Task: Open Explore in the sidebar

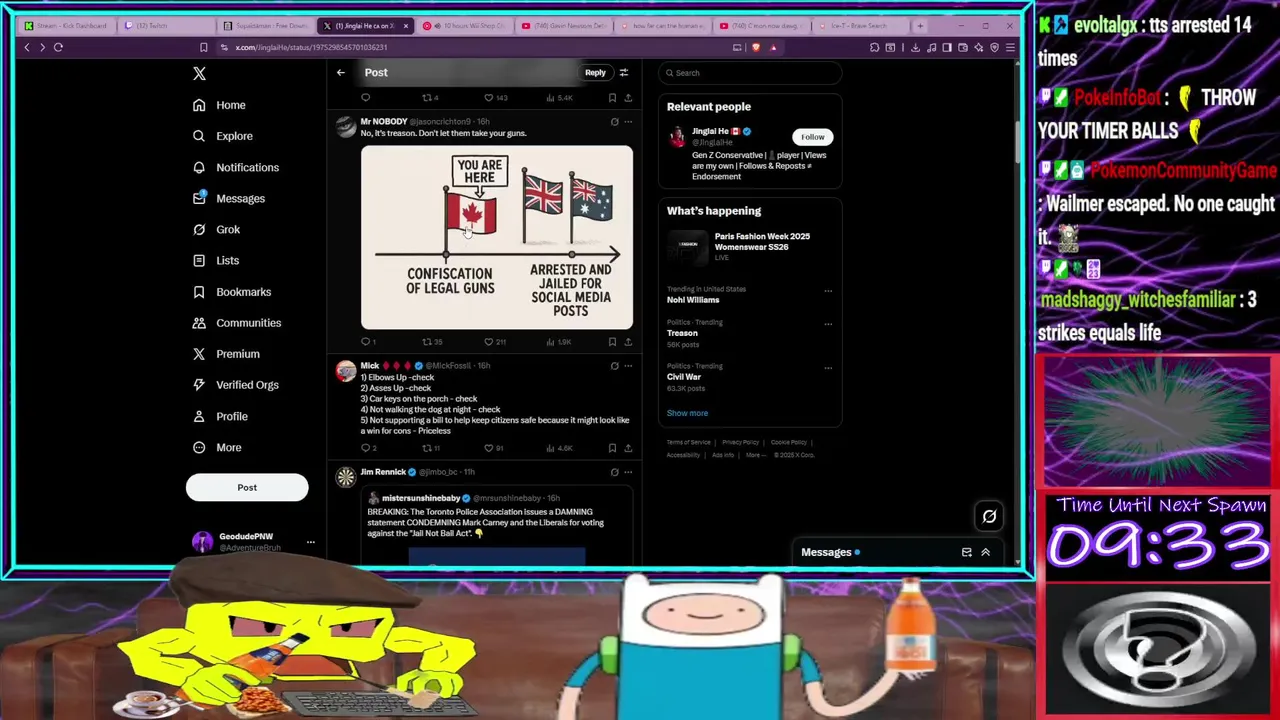Action: pos(222,136)
